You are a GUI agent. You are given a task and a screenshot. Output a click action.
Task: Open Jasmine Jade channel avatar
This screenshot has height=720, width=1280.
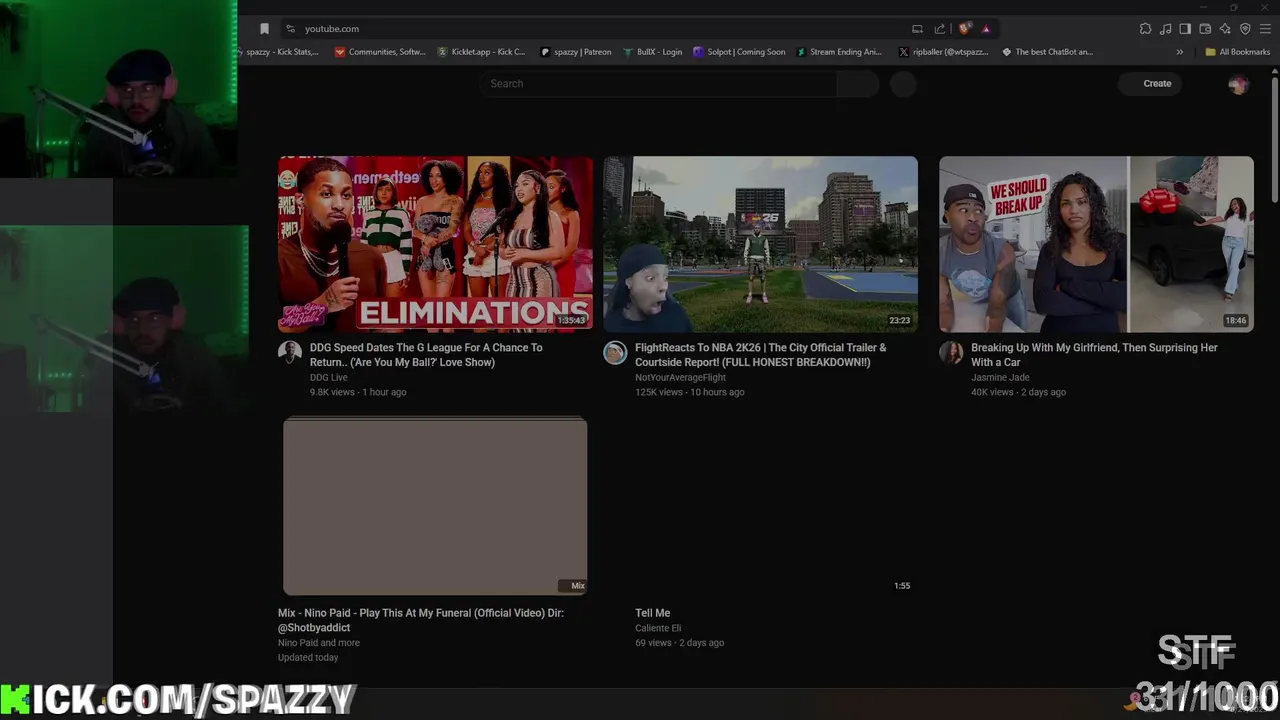point(951,352)
